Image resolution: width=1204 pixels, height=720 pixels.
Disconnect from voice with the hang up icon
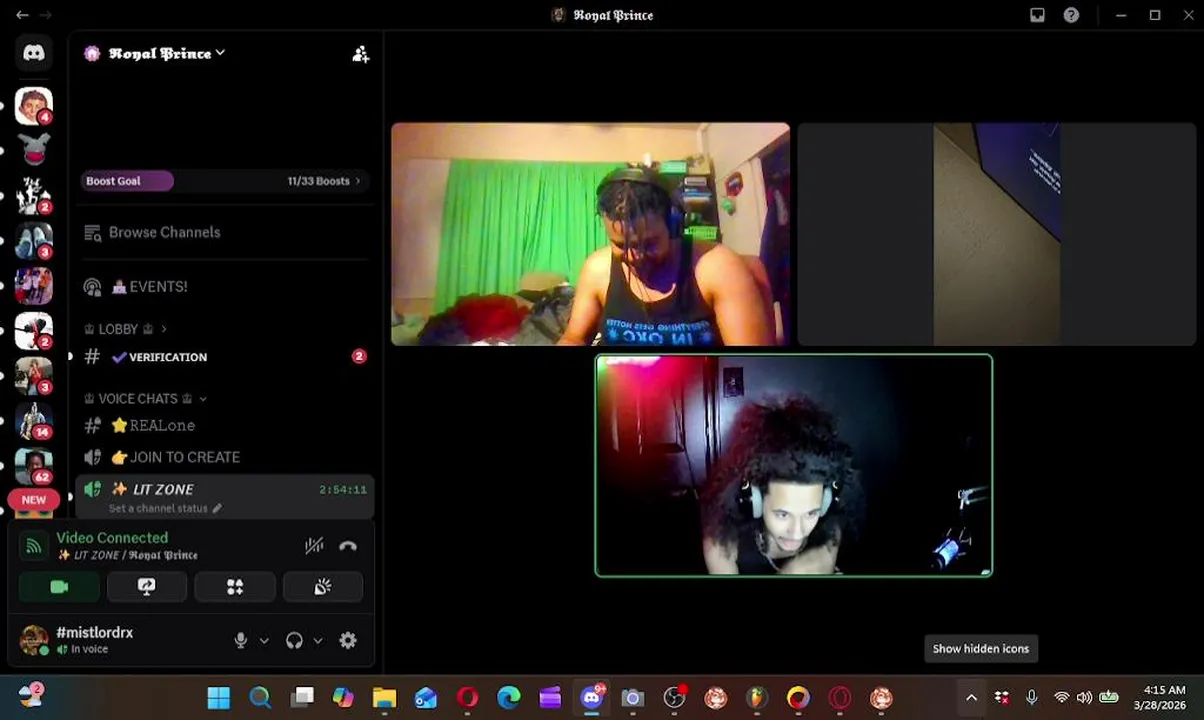[x=348, y=546]
